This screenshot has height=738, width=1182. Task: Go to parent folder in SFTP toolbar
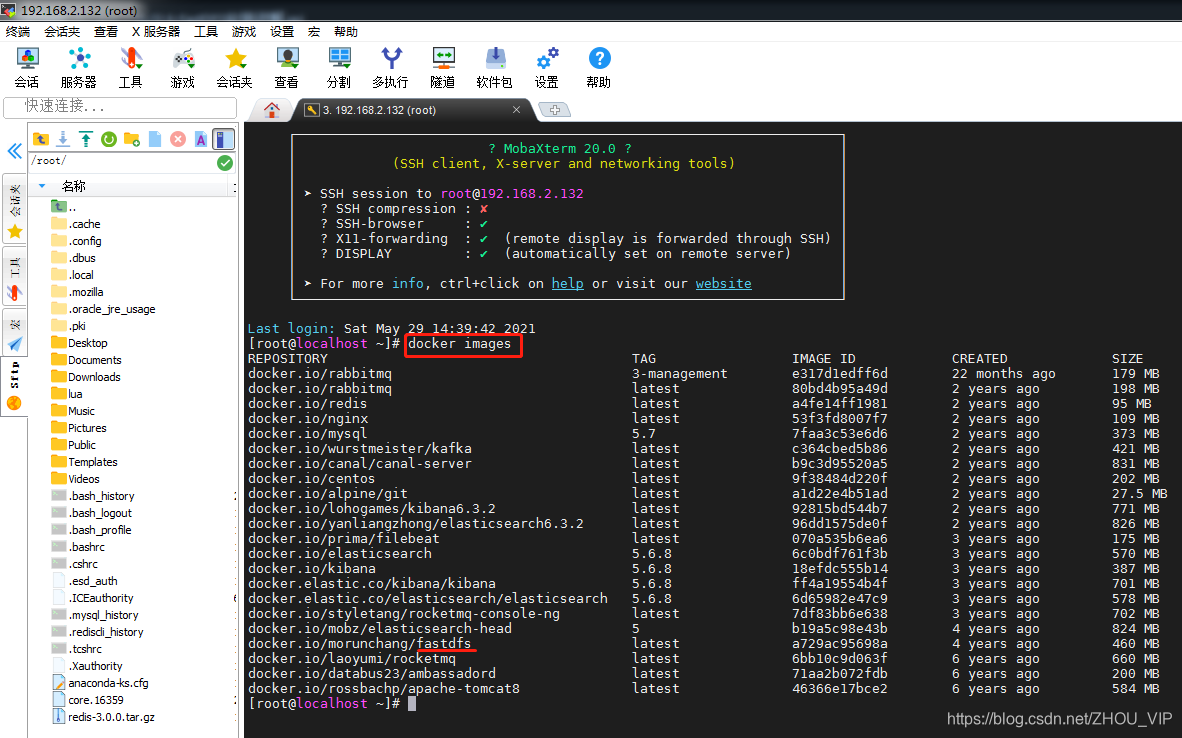41,139
